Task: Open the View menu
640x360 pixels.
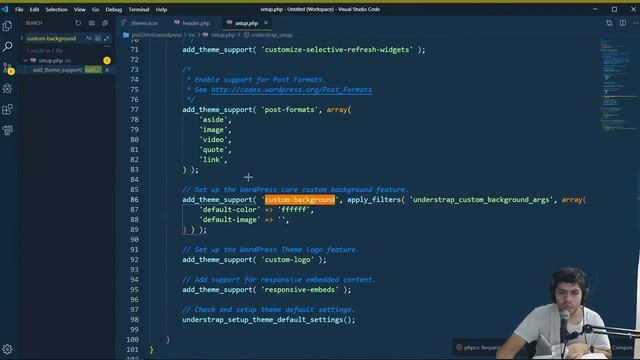Action: [x=80, y=9]
